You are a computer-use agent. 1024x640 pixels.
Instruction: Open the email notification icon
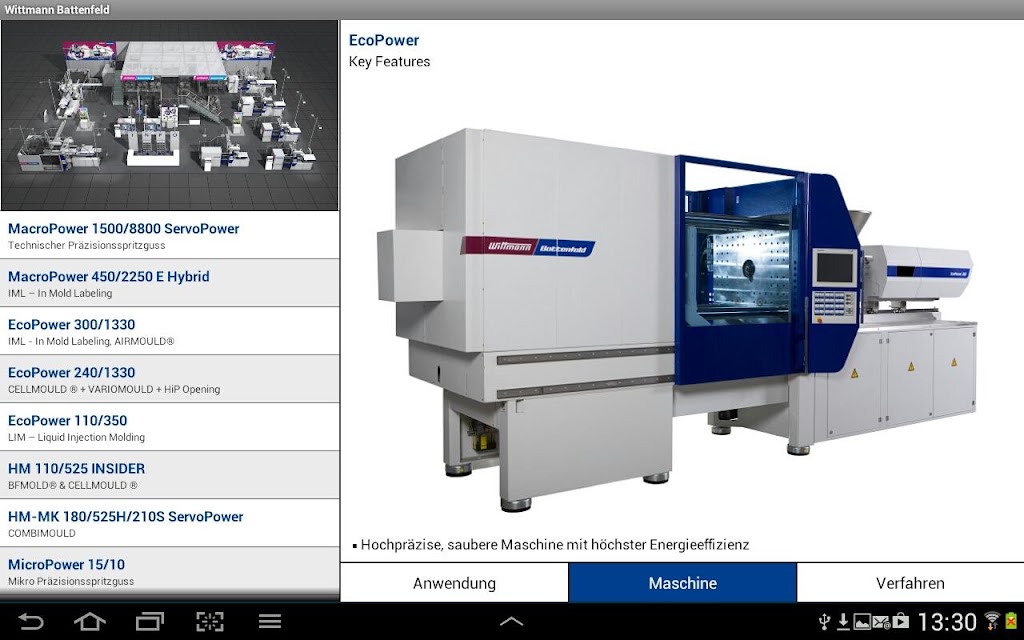coord(881,621)
